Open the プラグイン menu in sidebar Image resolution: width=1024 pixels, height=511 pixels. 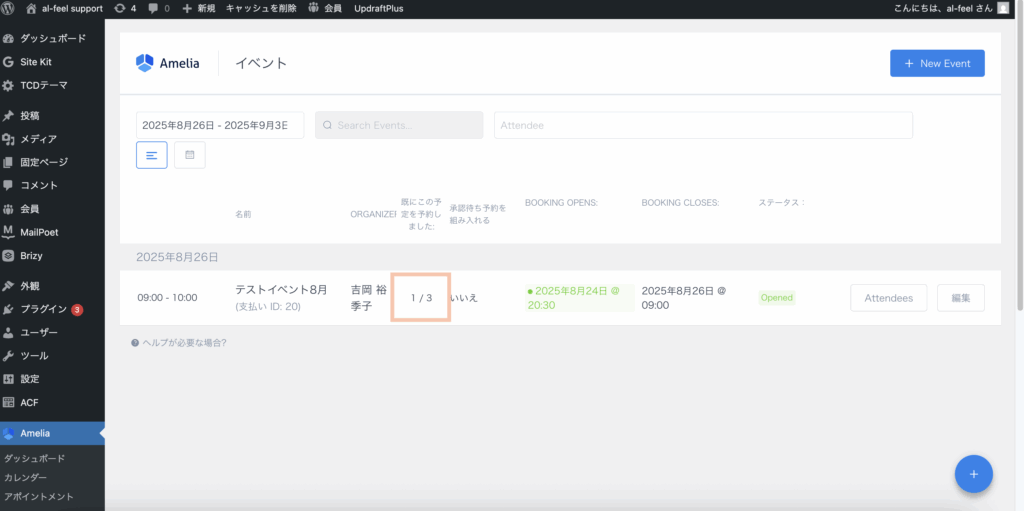(44, 309)
